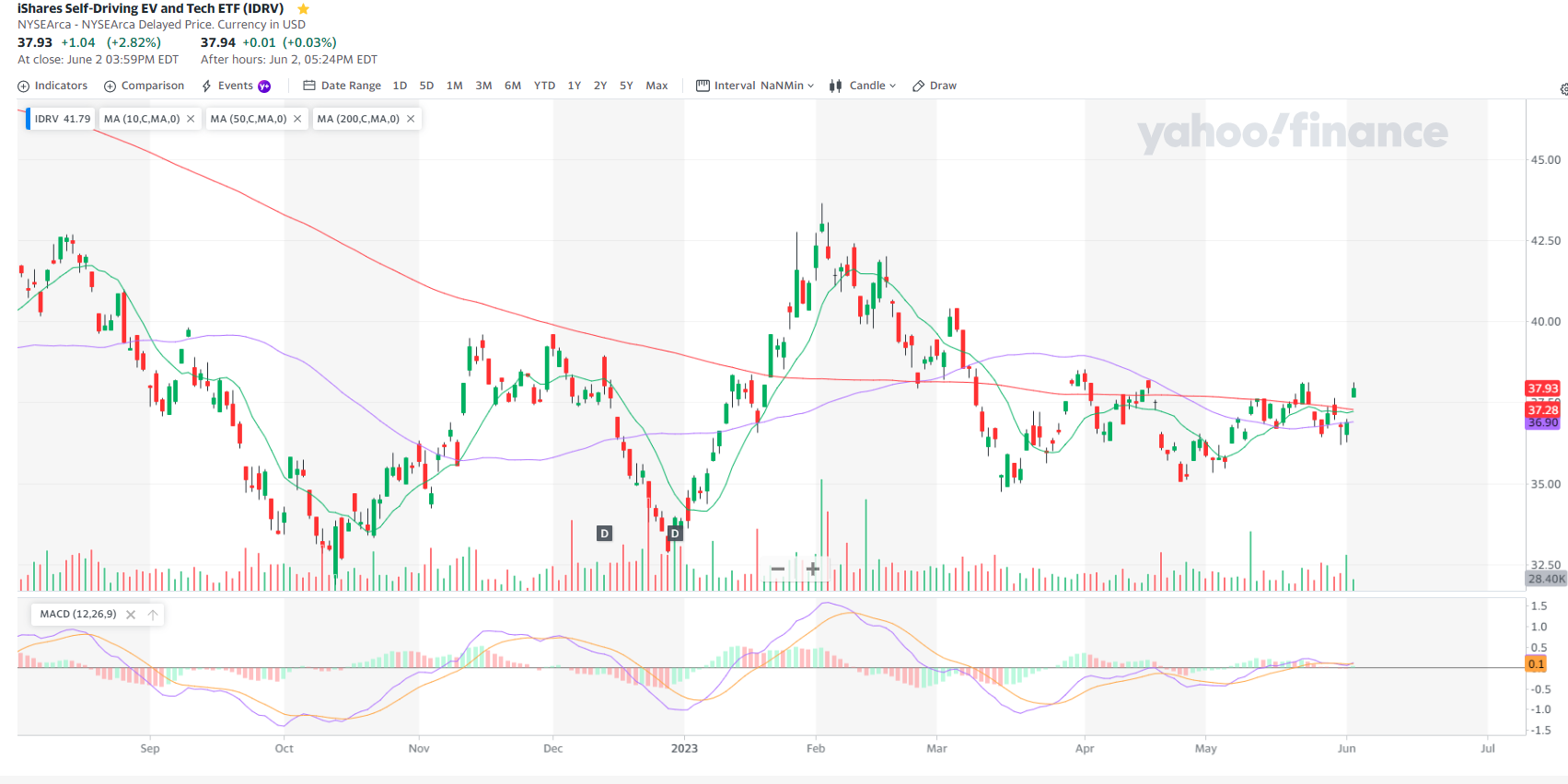The height and width of the screenshot is (784, 1568).
Task: Click the 36.90 purple MA price tag
Action: pyautogui.click(x=1543, y=423)
